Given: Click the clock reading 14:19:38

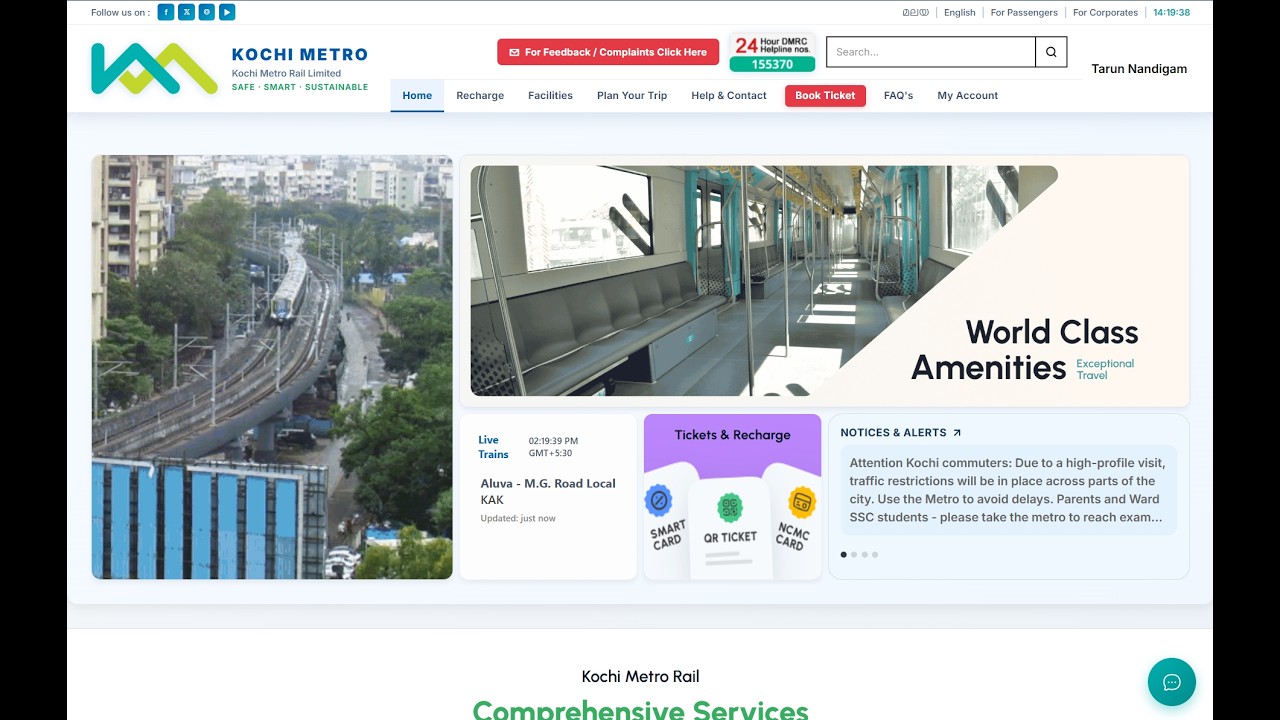Looking at the screenshot, I should pyautogui.click(x=1171, y=13).
